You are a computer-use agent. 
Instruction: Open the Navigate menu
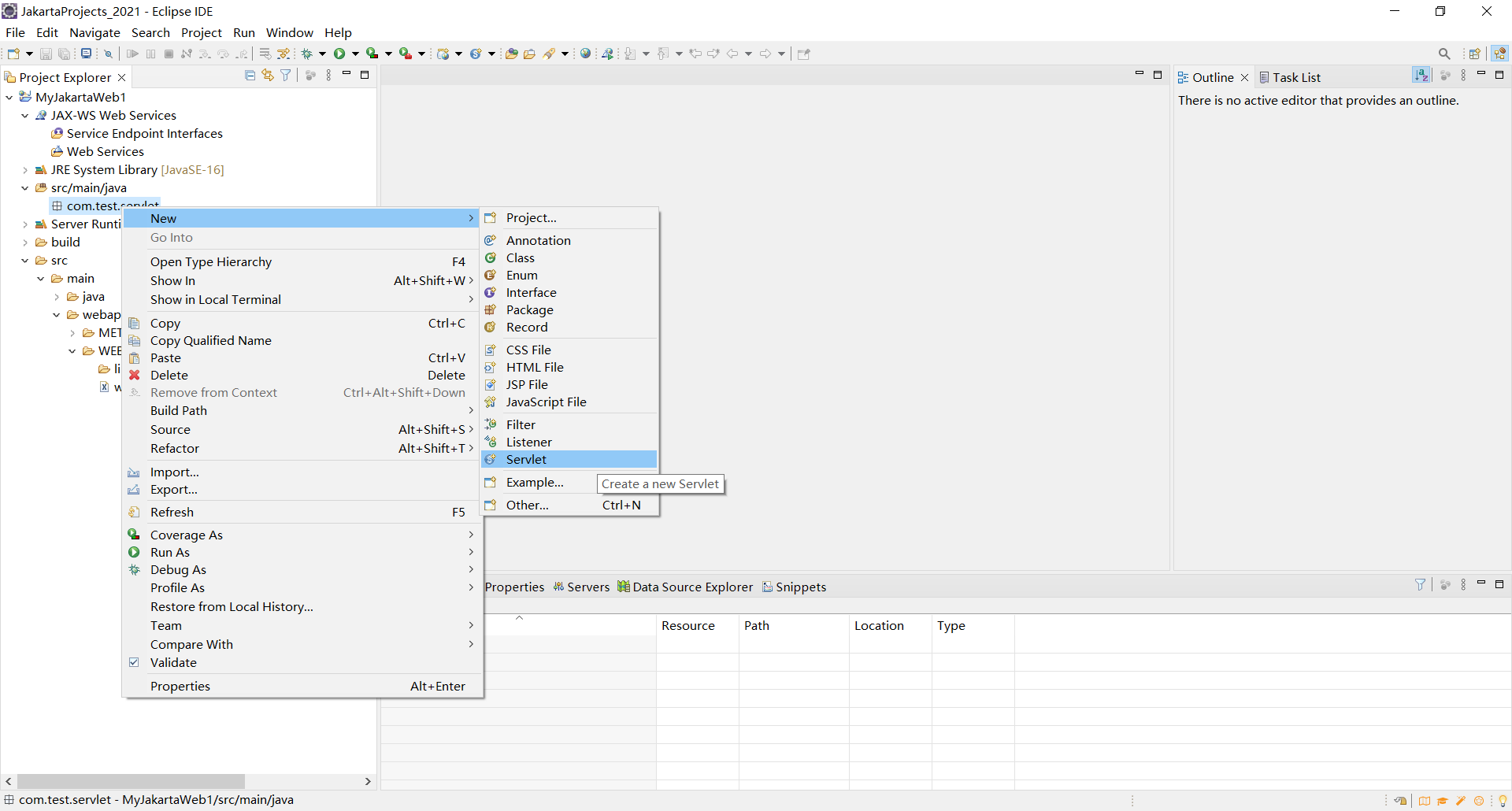point(94,32)
